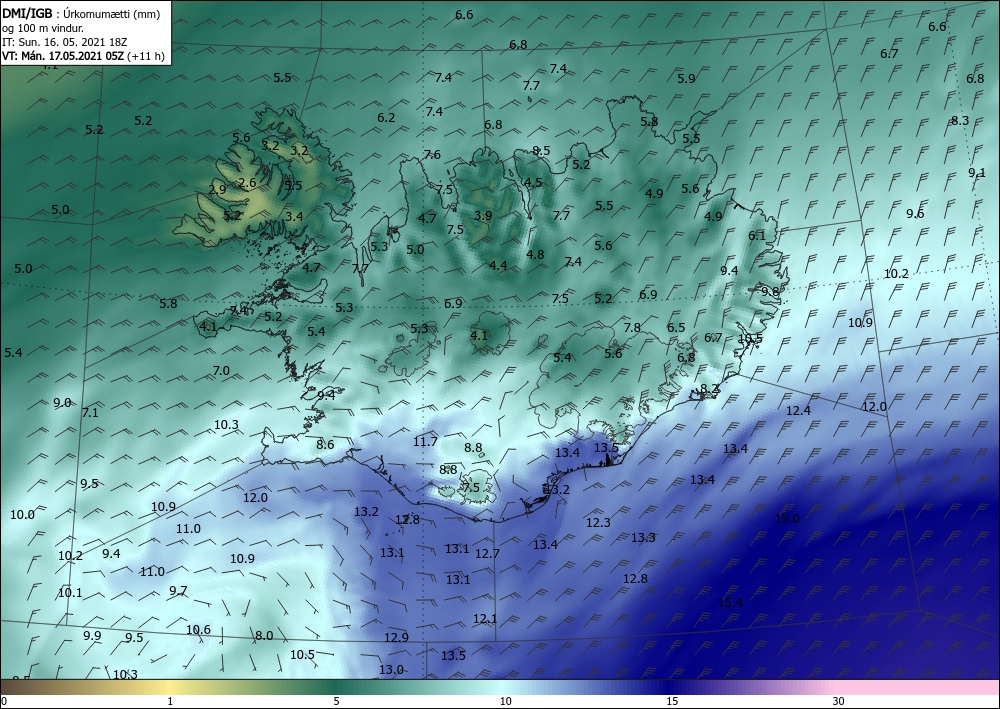The image size is (1000, 709).
Task: Select the 7.6 map value
Action: [x=432, y=155]
